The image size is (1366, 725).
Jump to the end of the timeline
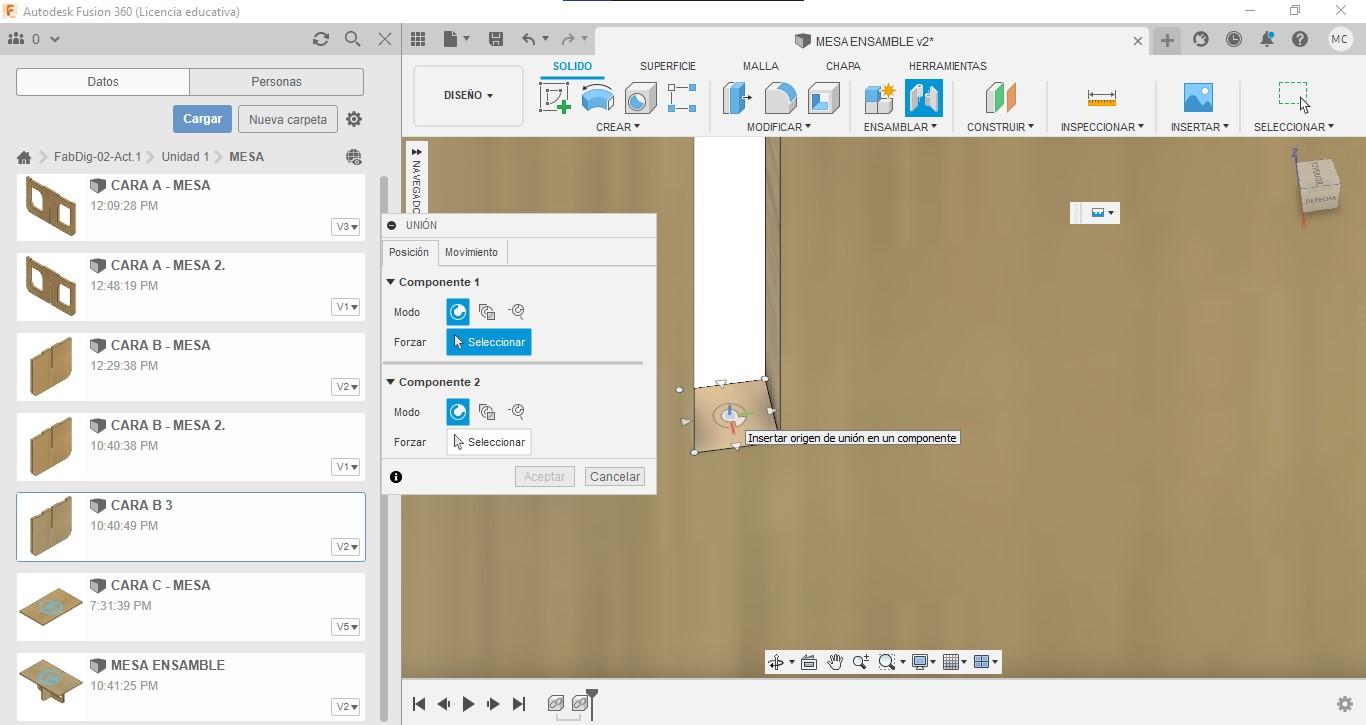tap(518, 704)
